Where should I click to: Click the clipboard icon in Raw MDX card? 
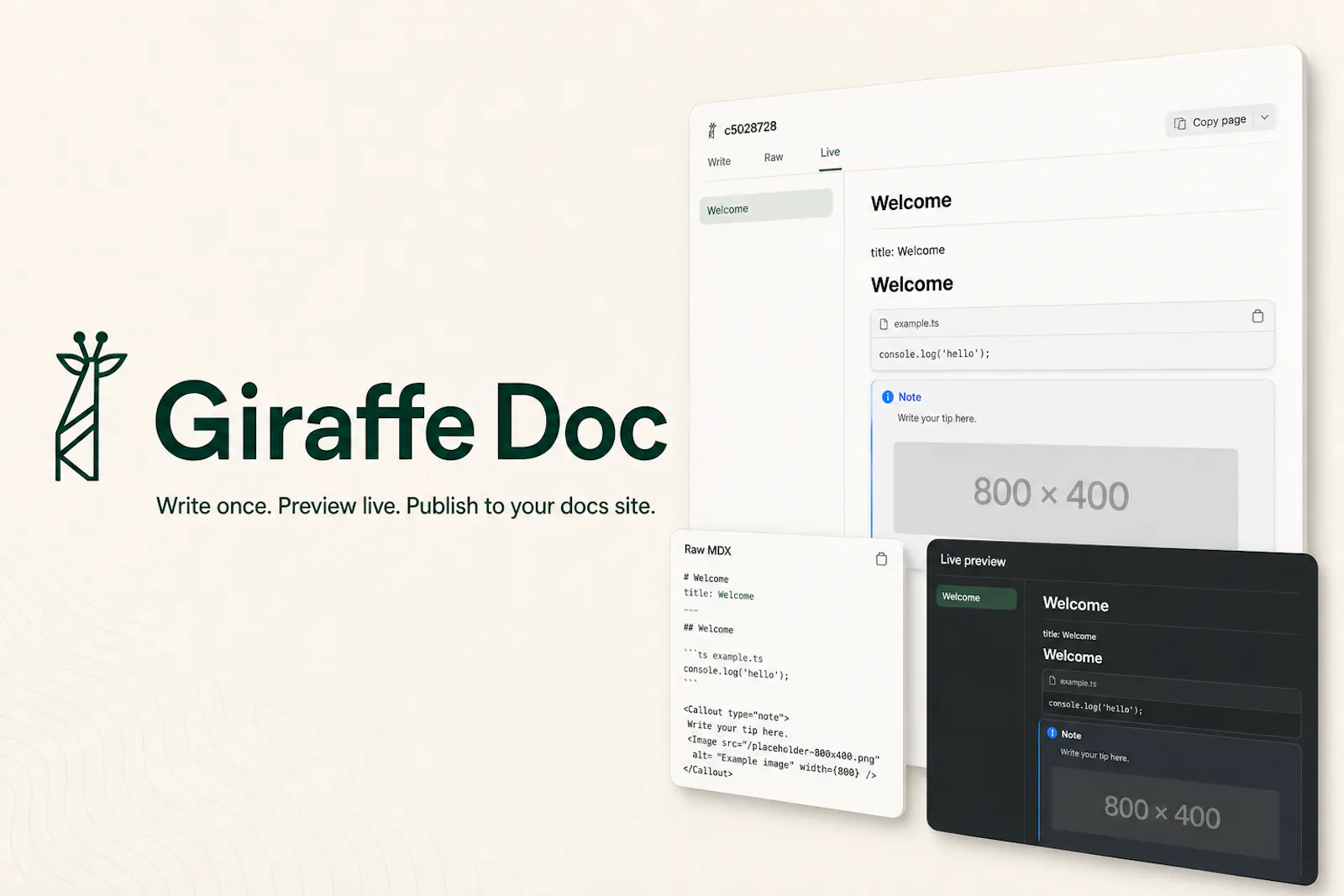(x=881, y=558)
